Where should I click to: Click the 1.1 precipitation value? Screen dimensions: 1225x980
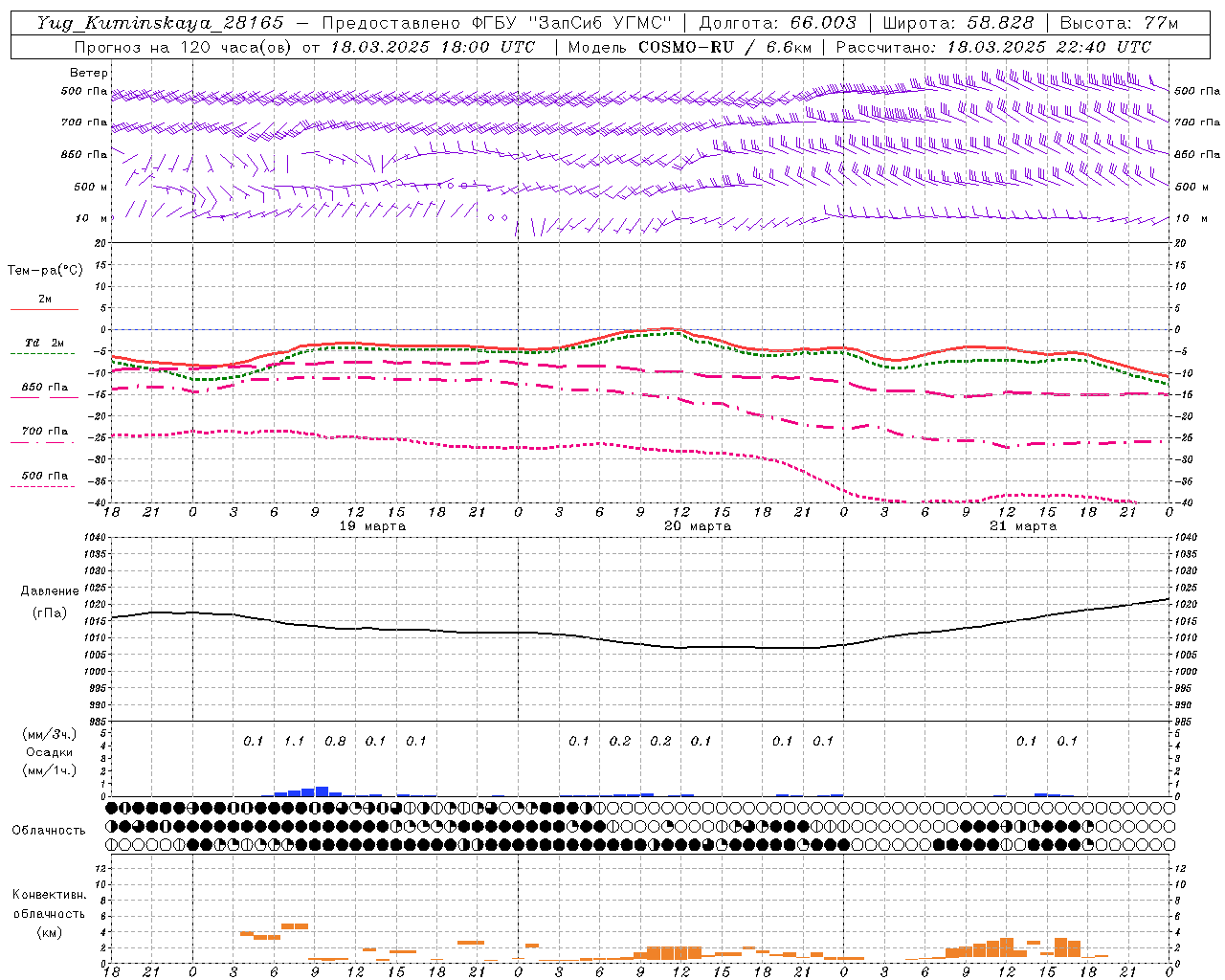(x=294, y=741)
